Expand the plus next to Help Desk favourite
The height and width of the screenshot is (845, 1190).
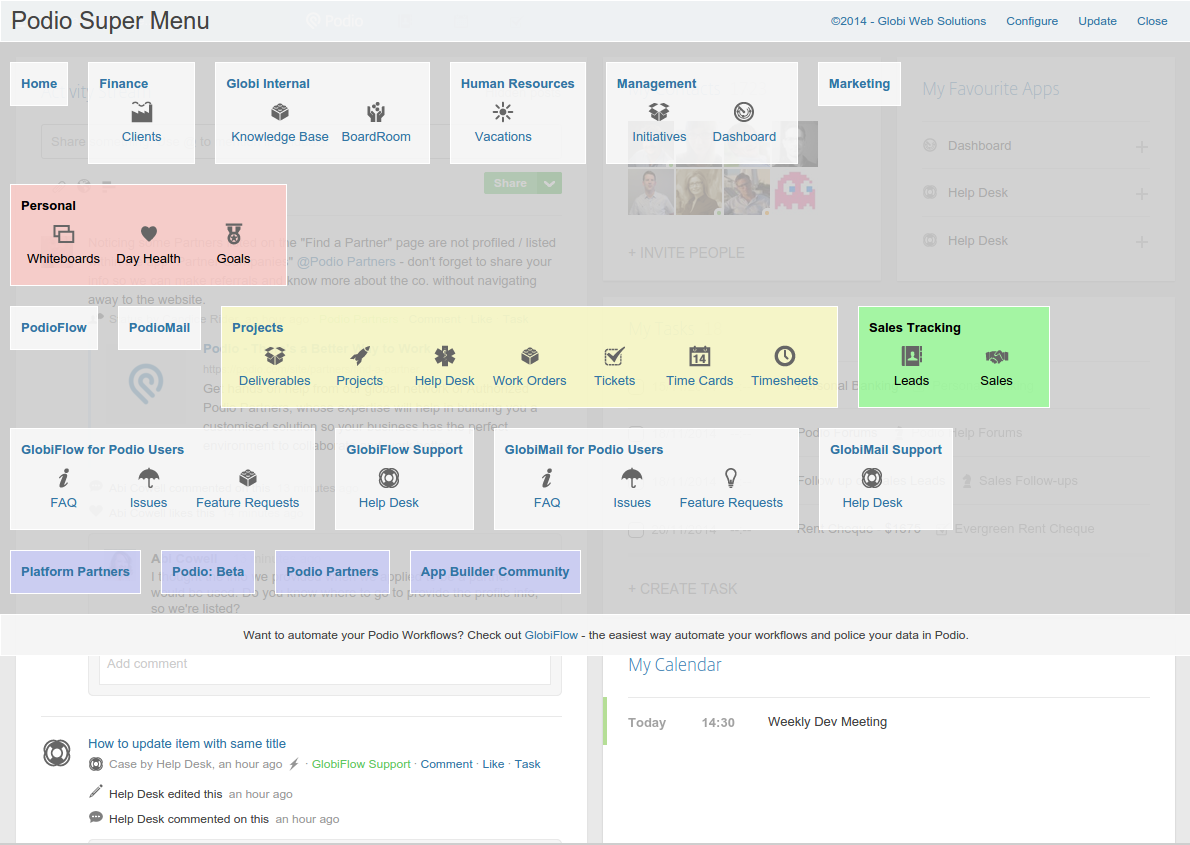[1141, 192]
